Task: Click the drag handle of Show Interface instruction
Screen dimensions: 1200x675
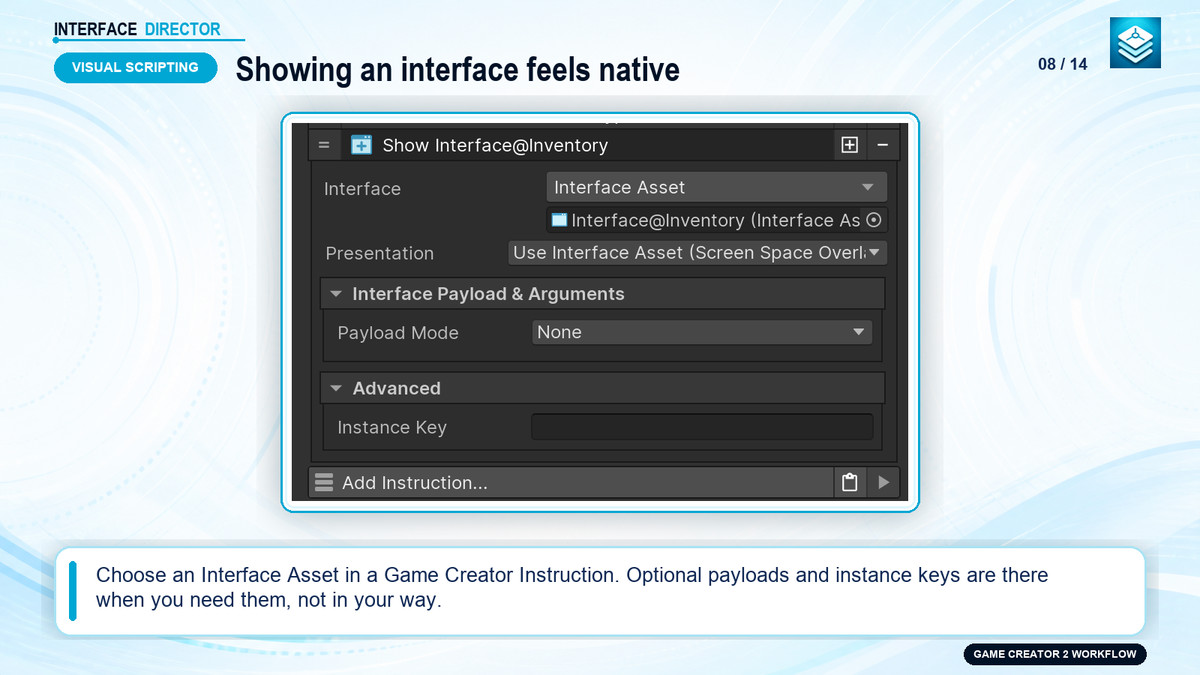Action: 324,145
